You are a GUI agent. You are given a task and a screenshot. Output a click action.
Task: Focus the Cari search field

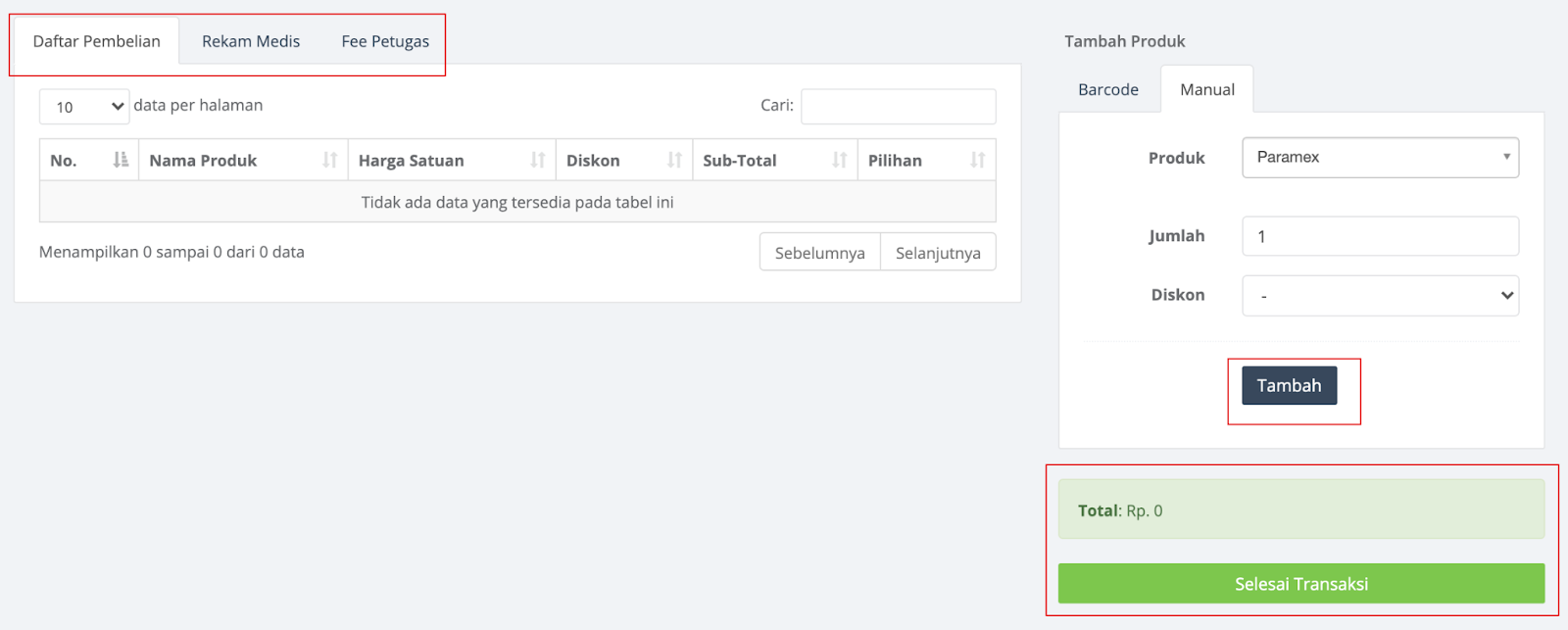coord(899,106)
